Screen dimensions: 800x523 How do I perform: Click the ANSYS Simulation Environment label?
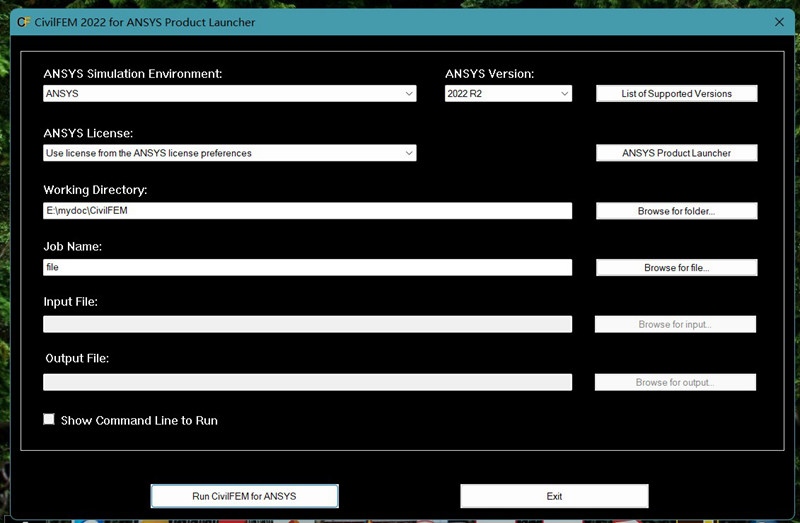(133, 73)
